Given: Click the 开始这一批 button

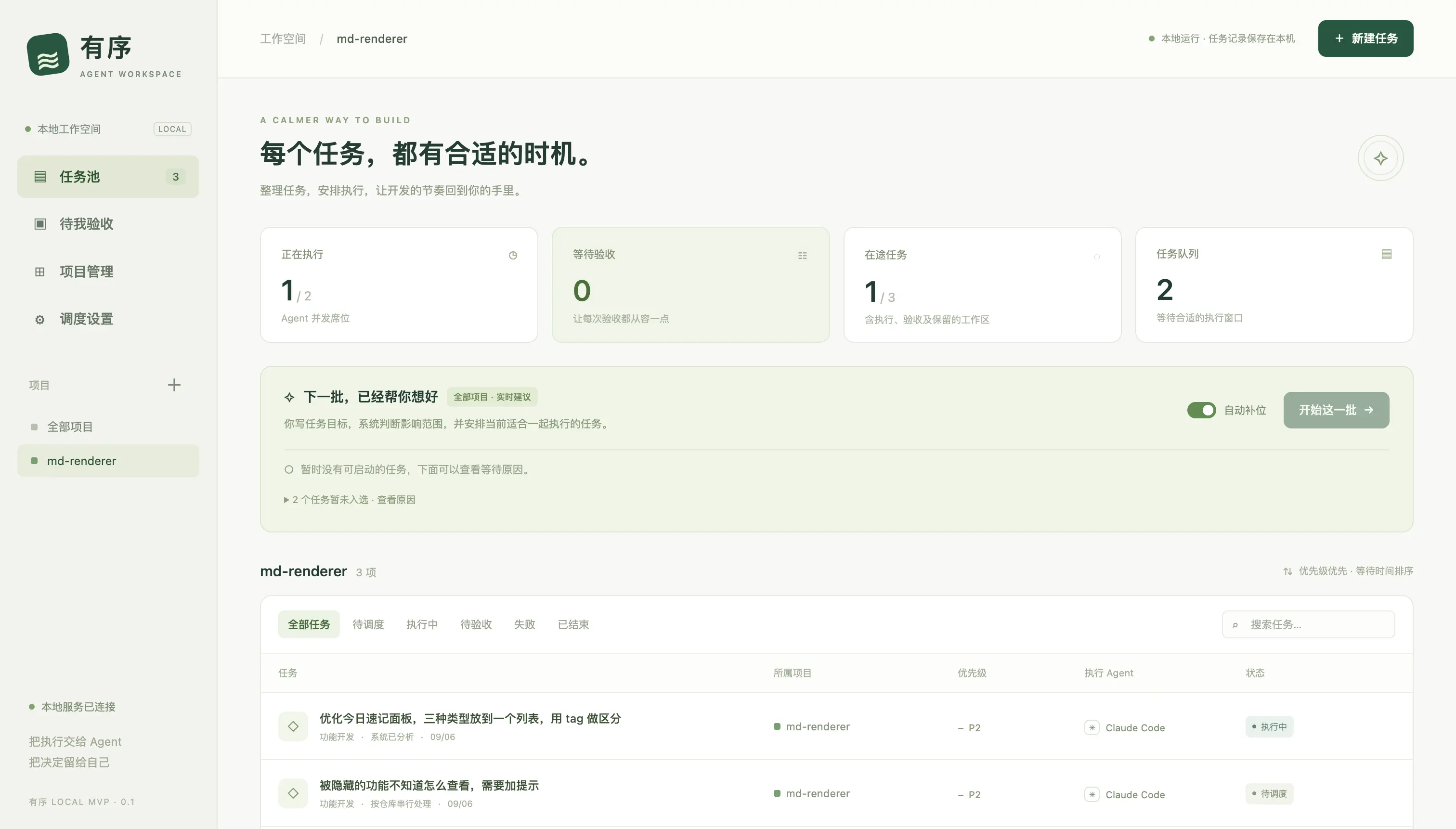Looking at the screenshot, I should click(x=1336, y=410).
